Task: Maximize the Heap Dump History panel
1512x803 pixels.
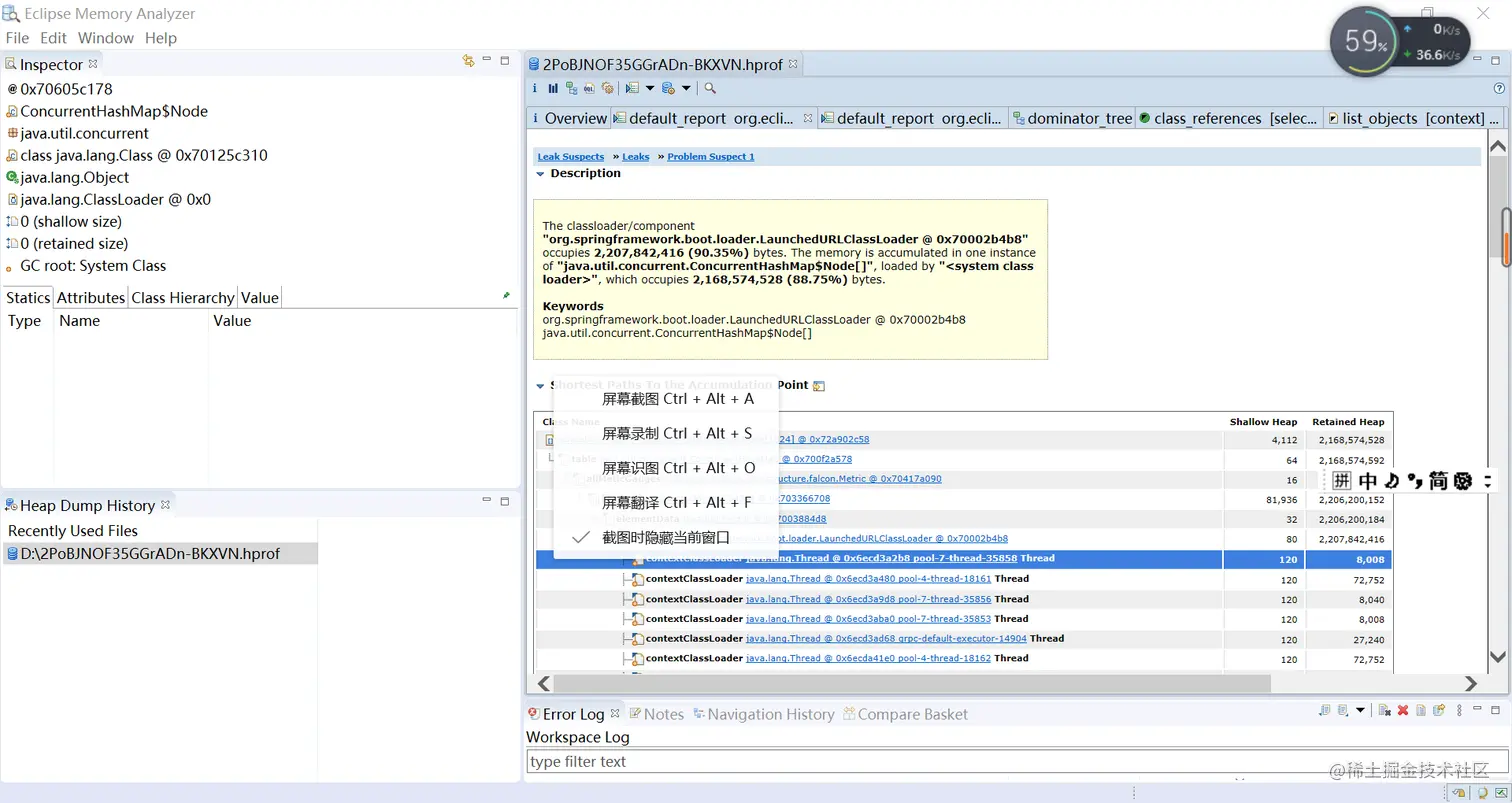Action: 505,501
